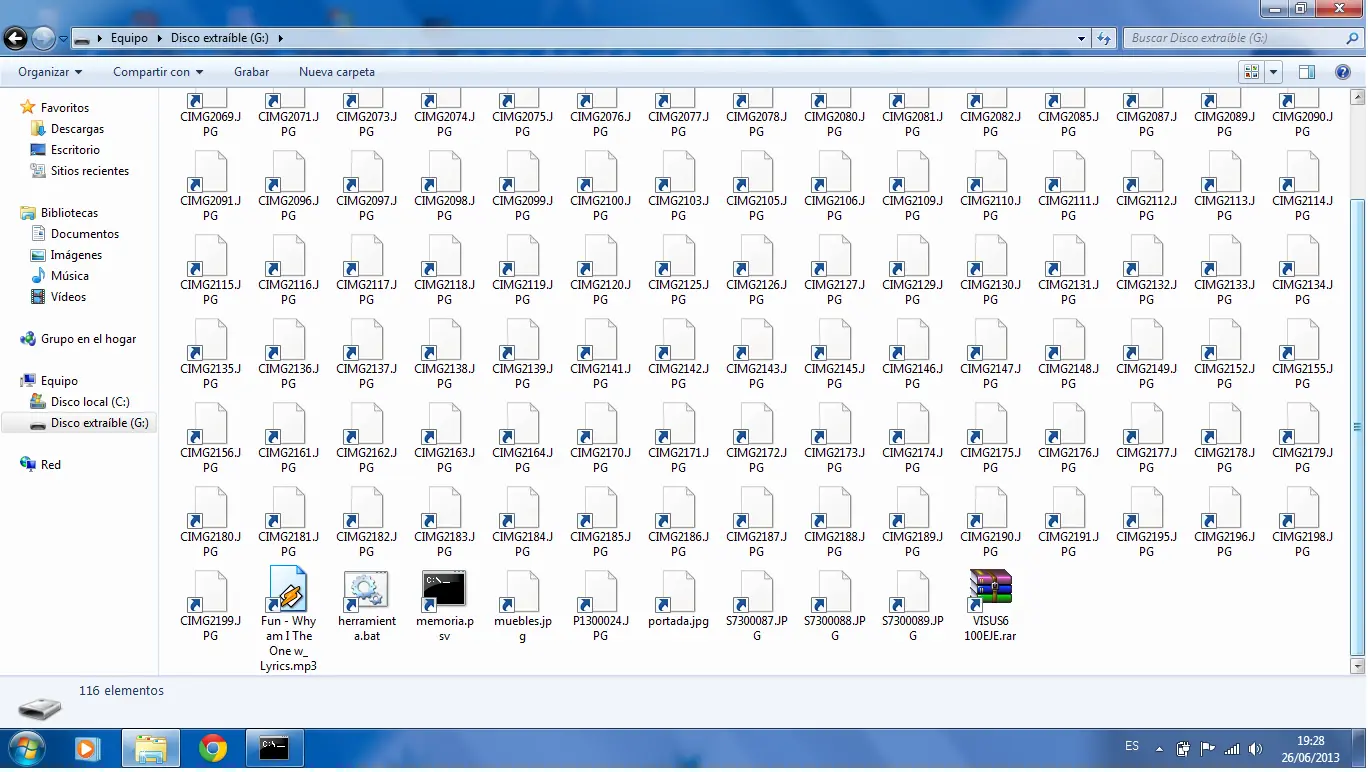Open Descargas in the Favoritos list
The height and width of the screenshot is (772, 1368).
pyautogui.click(x=77, y=129)
